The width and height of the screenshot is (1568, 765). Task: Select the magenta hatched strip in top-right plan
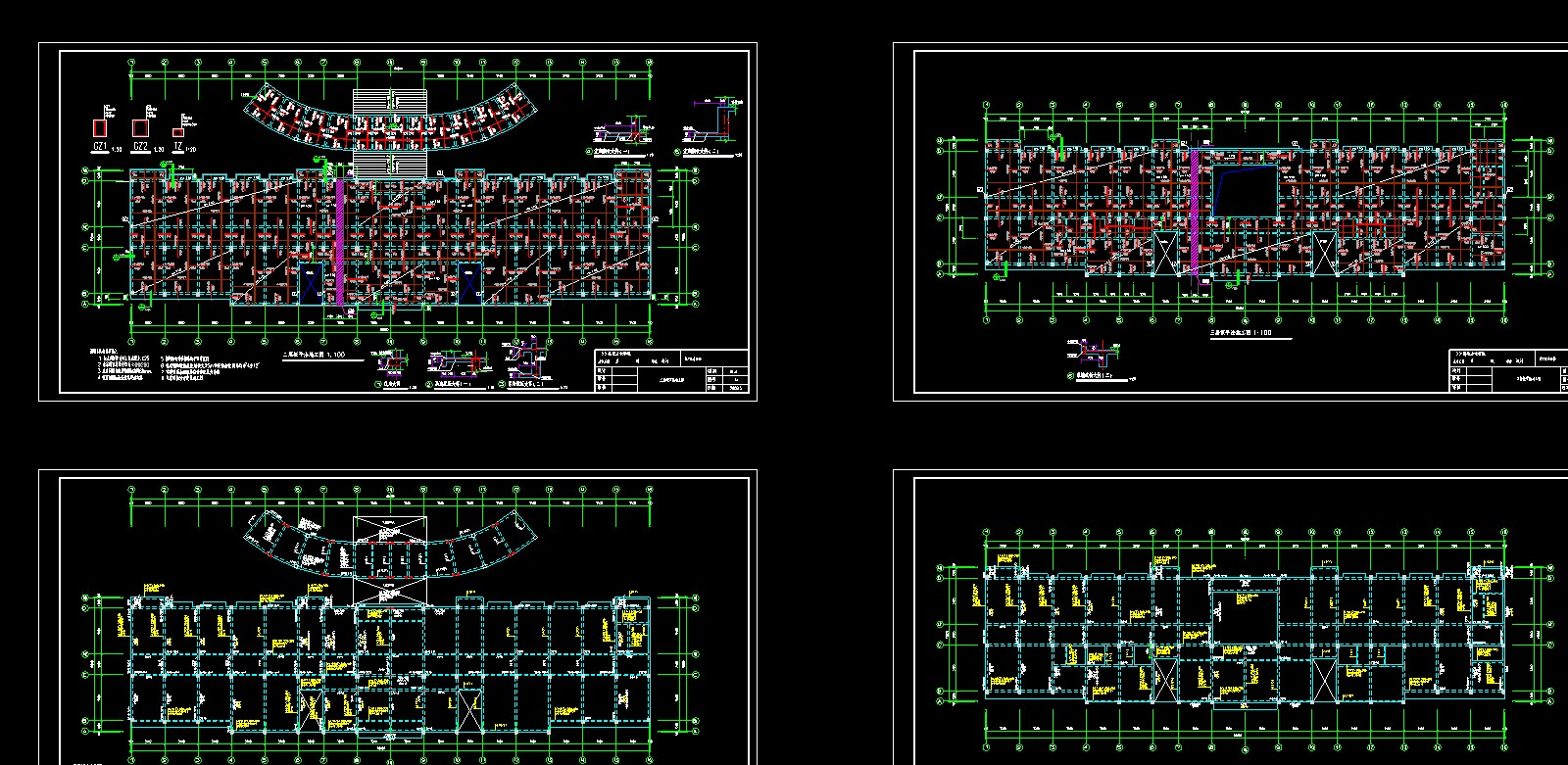[x=1196, y=212]
